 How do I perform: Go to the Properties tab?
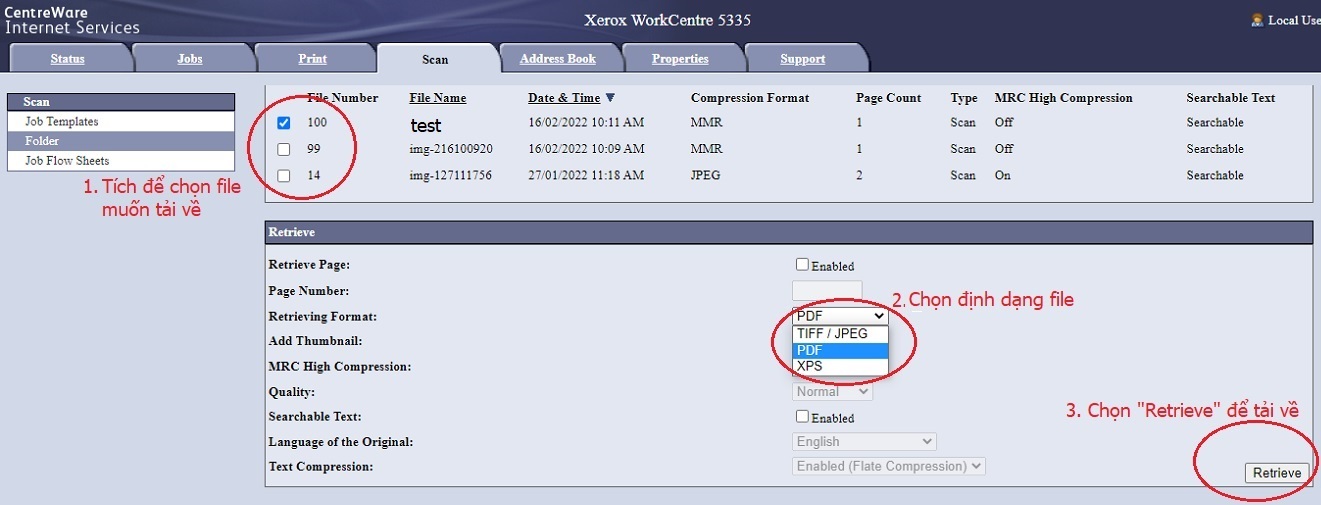pyautogui.click(x=680, y=59)
